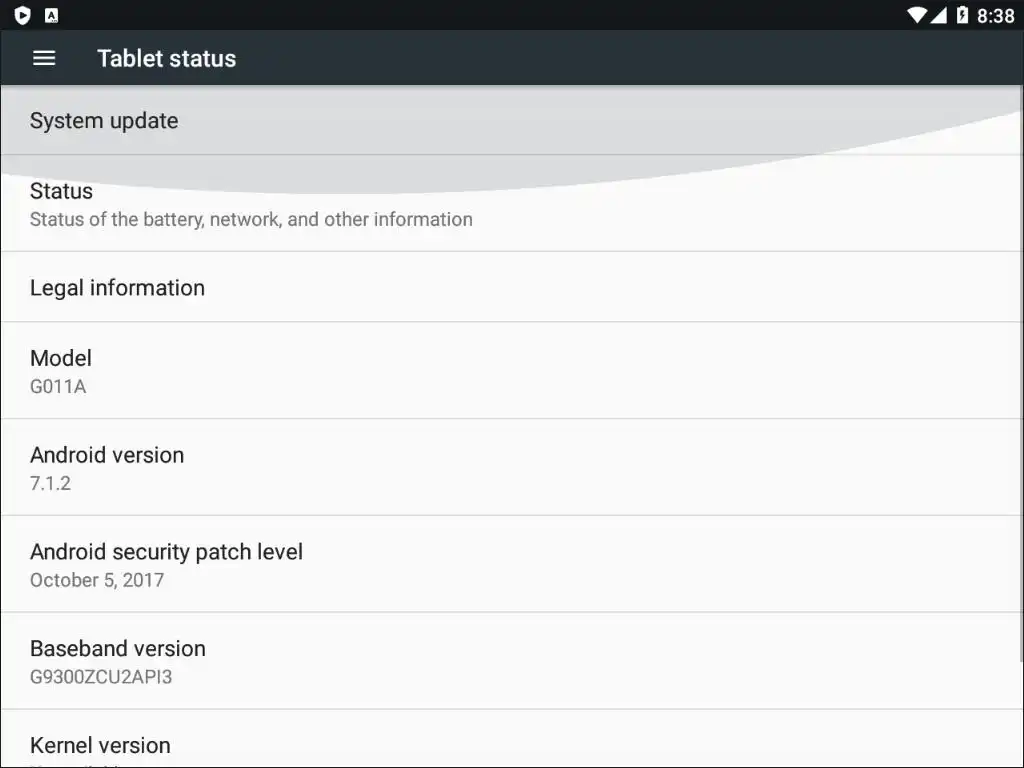Click the 8:38 clock in status bar
Viewport: 1024px width, 768px height.
(995, 15)
